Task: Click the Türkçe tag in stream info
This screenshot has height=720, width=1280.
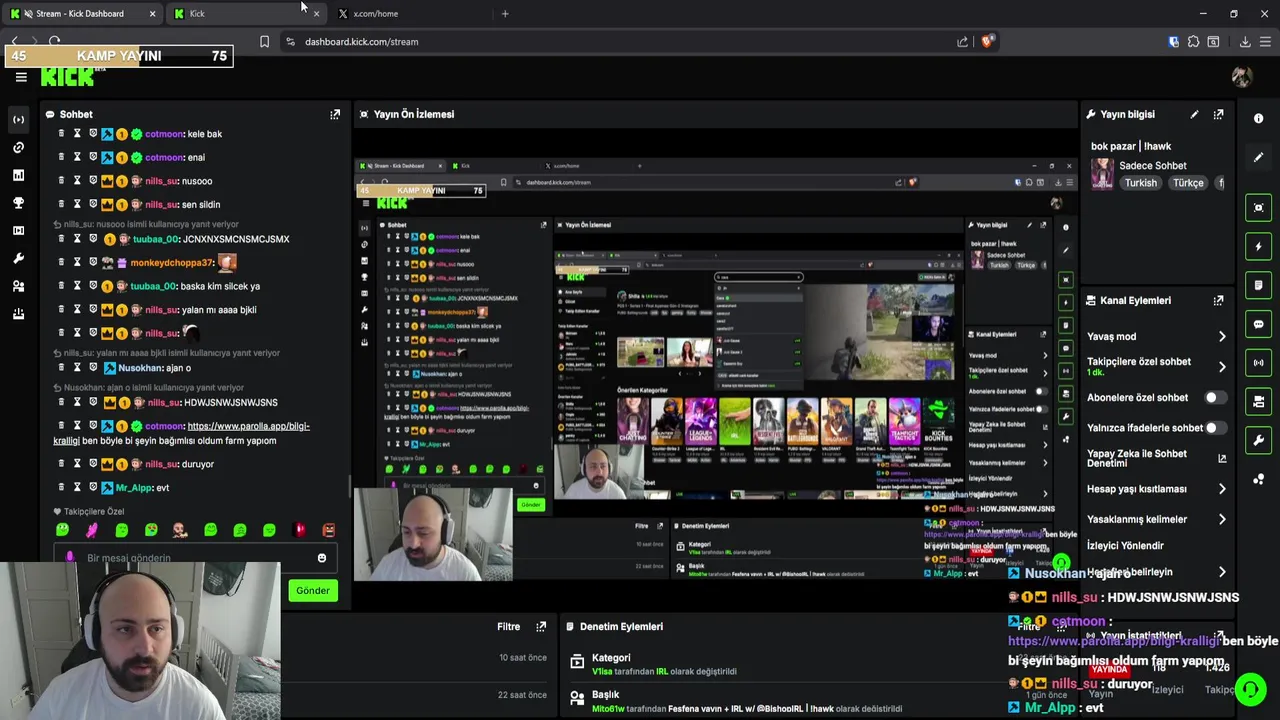Action: [1188, 183]
